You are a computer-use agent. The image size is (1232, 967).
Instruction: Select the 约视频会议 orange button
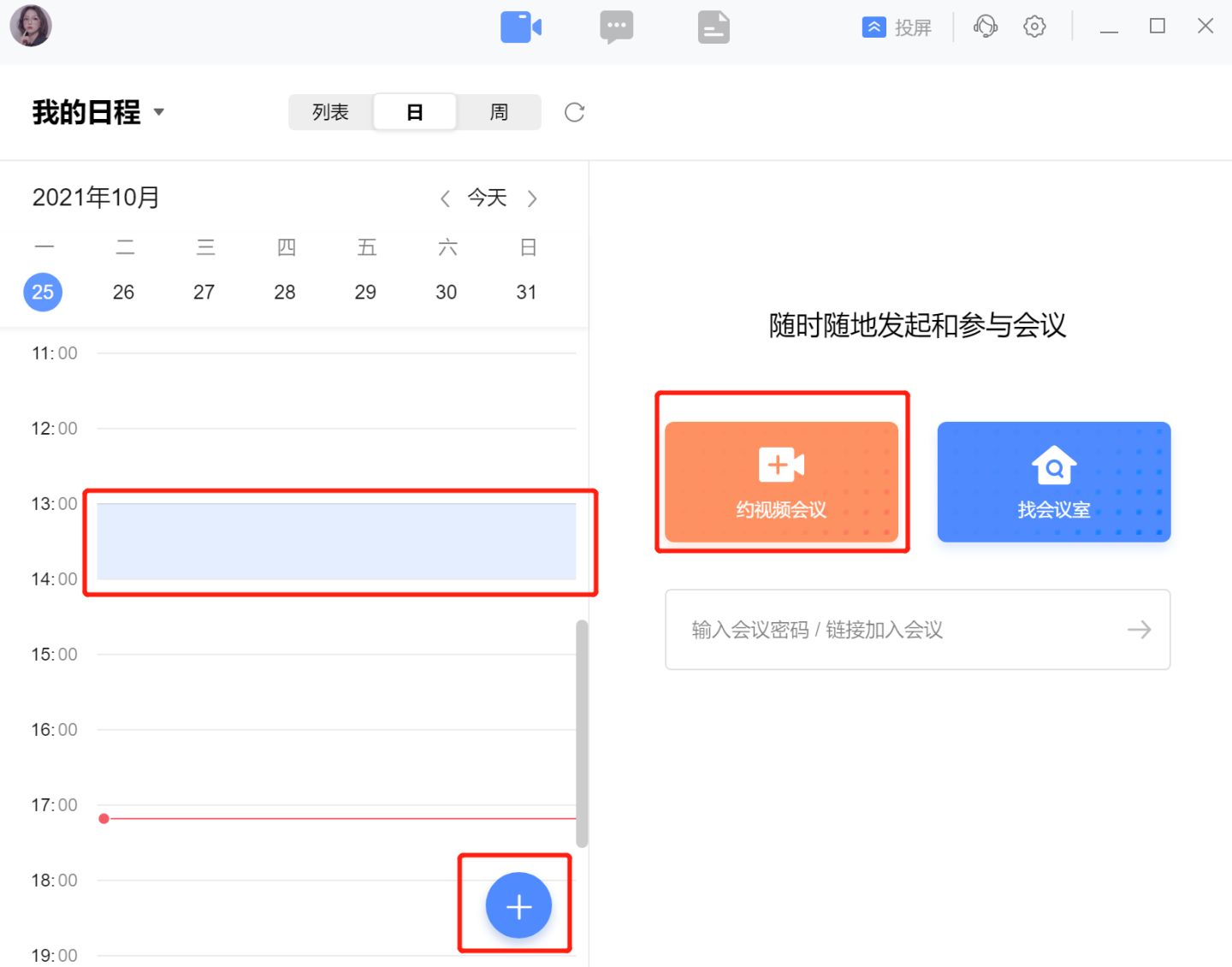(x=781, y=481)
